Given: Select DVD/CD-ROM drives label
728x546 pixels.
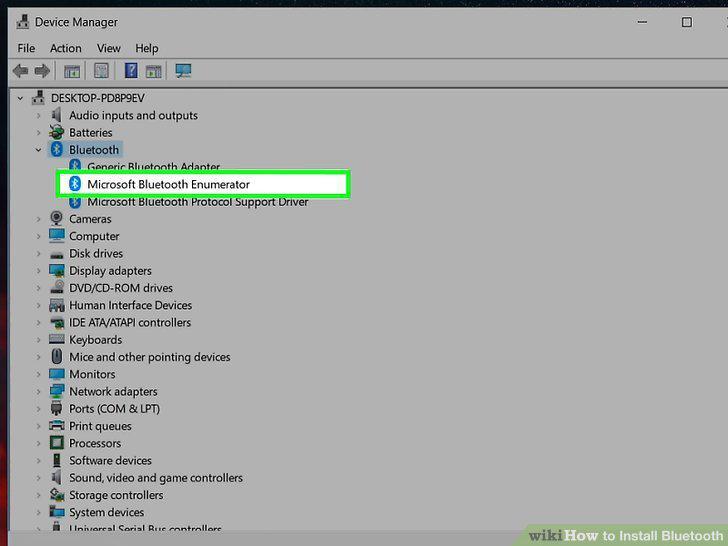Looking at the screenshot, I should pos(121,288).
